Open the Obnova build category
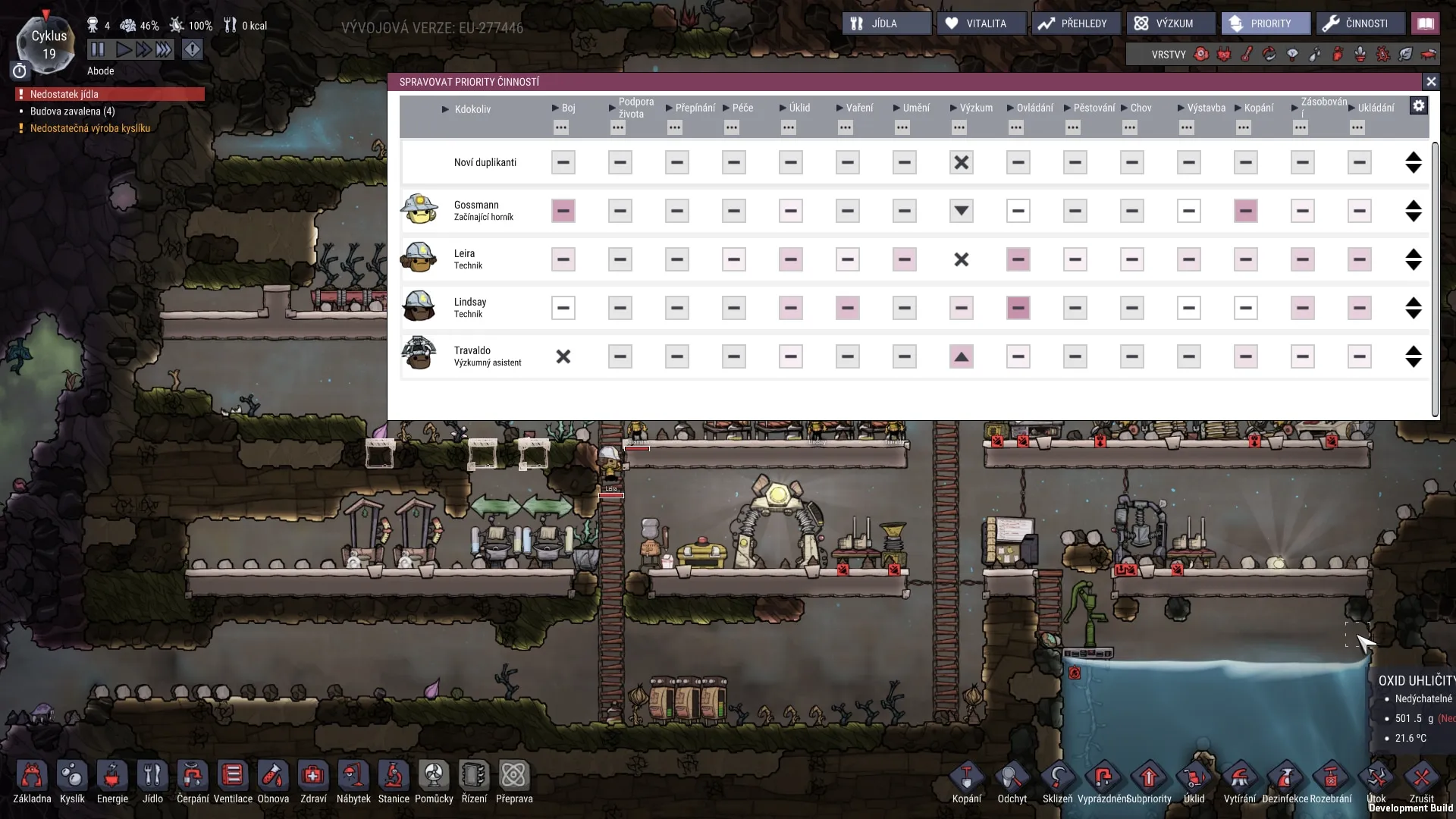 (x=273, y=782)
